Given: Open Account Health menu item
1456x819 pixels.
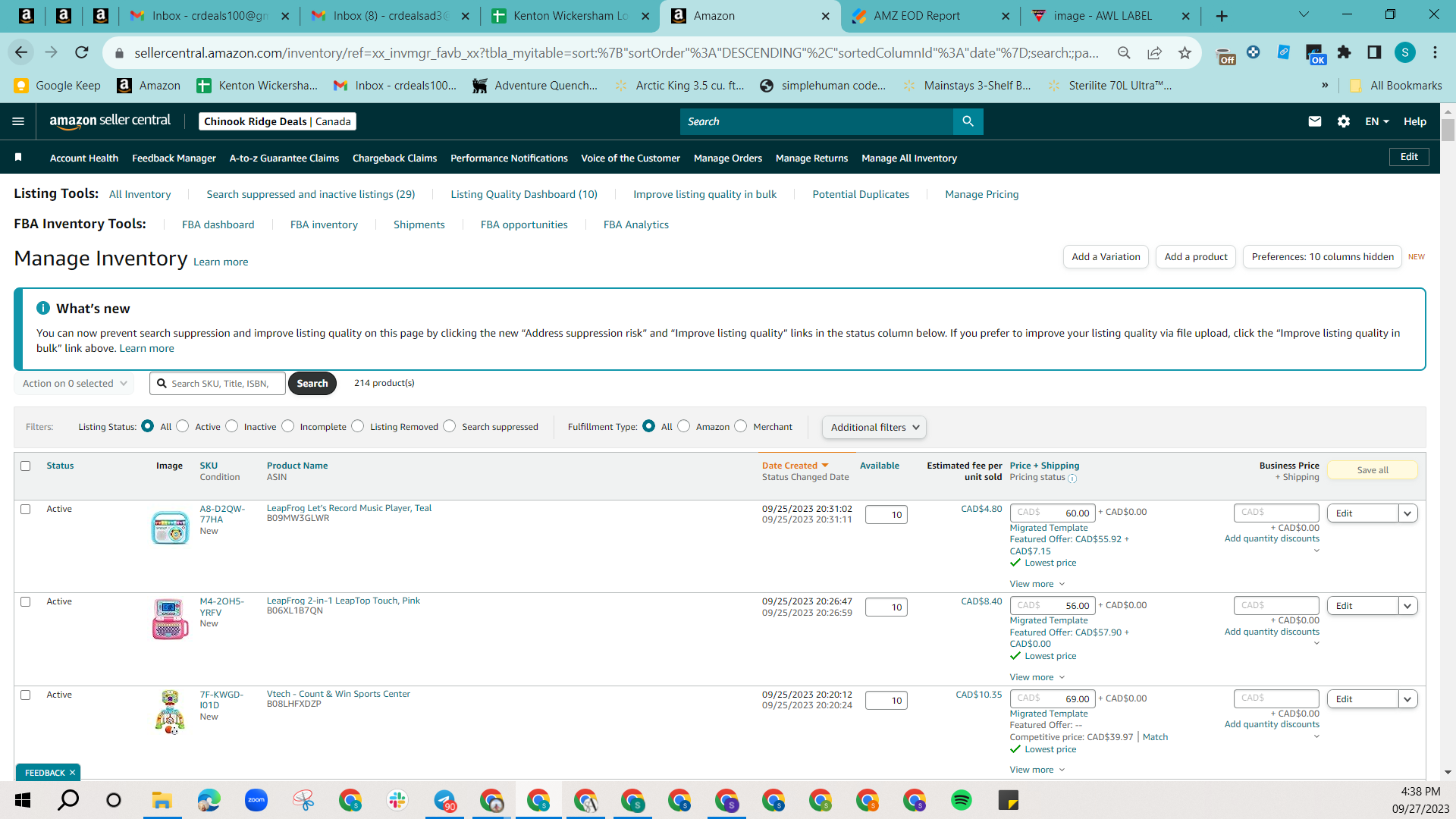Looking at the screenshot, I should coord(84,158).
